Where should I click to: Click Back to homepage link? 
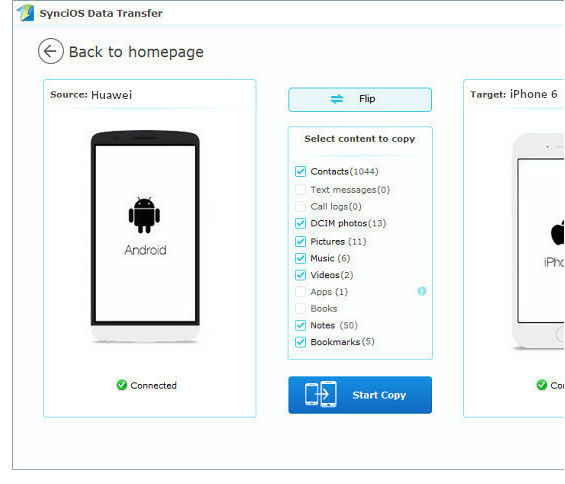136,52
